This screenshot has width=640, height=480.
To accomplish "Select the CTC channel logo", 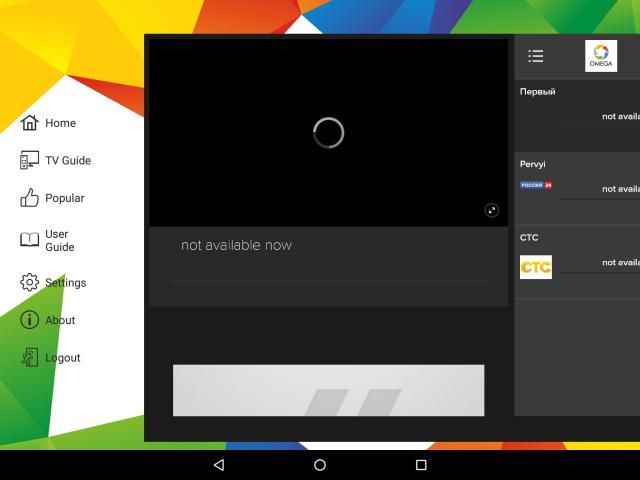I will 536,267.
